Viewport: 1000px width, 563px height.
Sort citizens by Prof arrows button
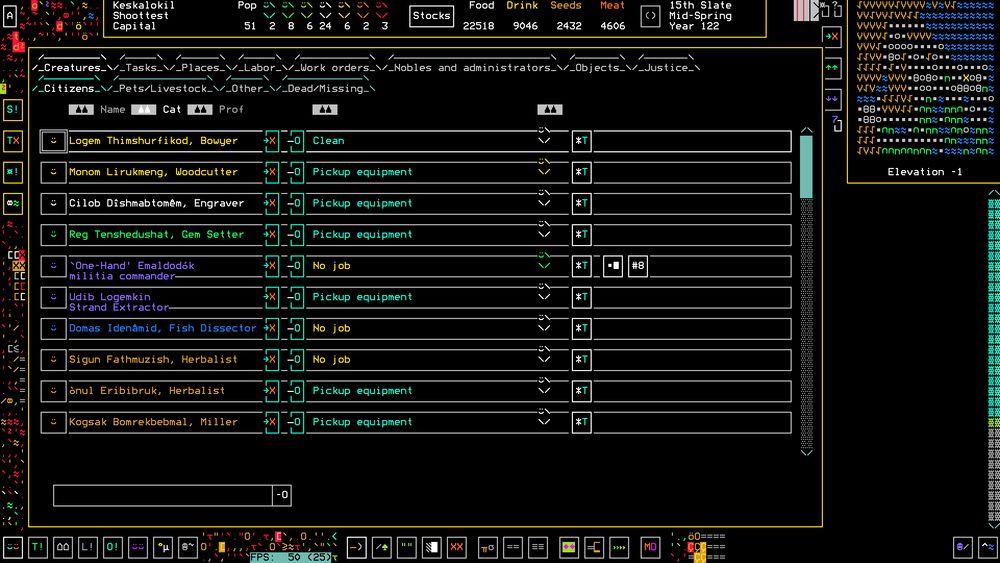(200, 110)
